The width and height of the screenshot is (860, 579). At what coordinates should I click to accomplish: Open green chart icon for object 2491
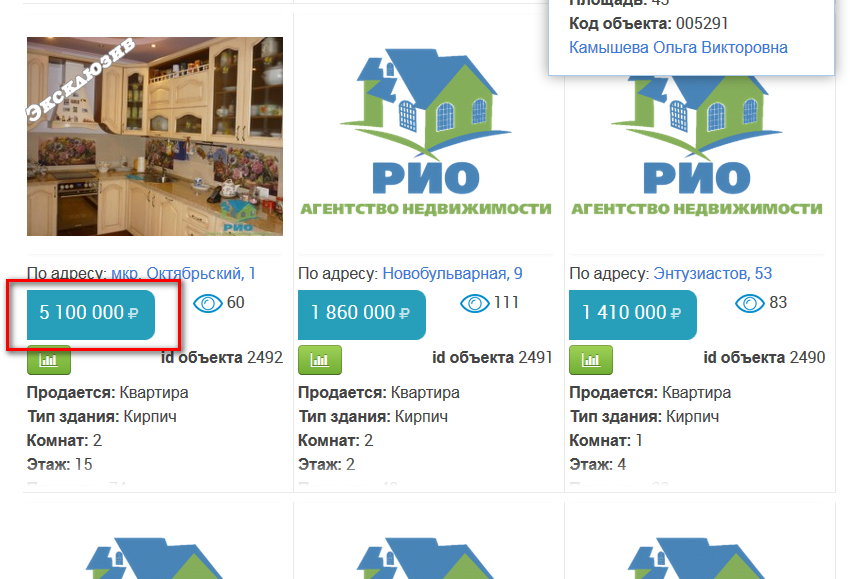(x=320, y=360)
